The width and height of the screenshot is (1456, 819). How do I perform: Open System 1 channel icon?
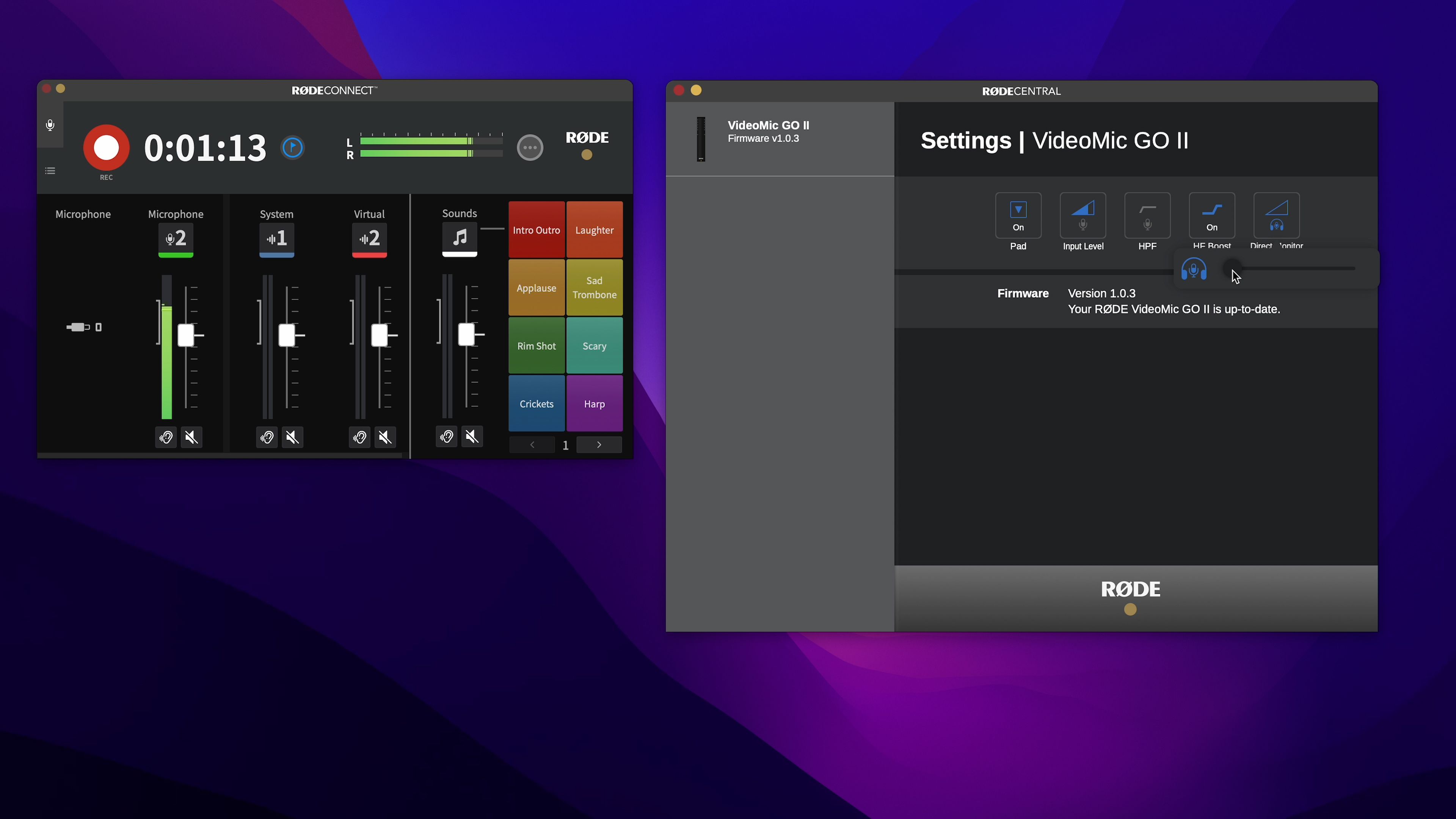276,238
